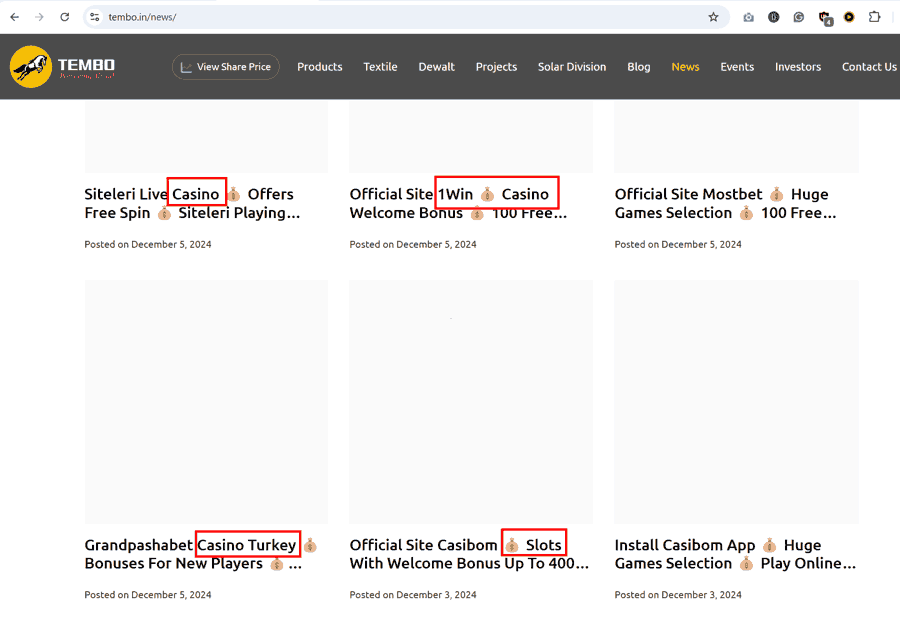
Task: Open the browser extensions puzzle icon
Action: (x=875, y=17)
